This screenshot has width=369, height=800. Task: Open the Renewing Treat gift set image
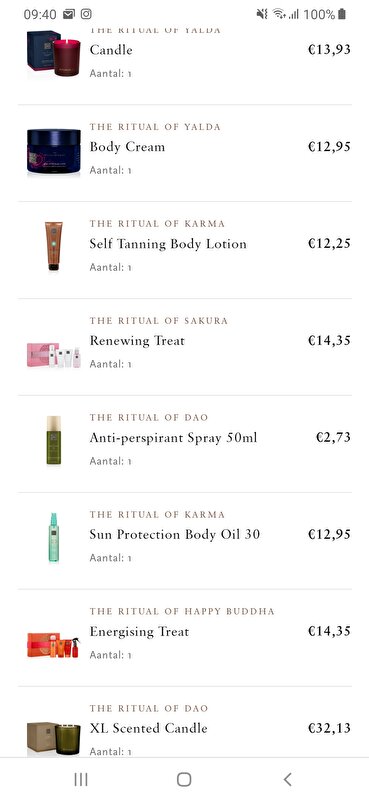[54, 356]
